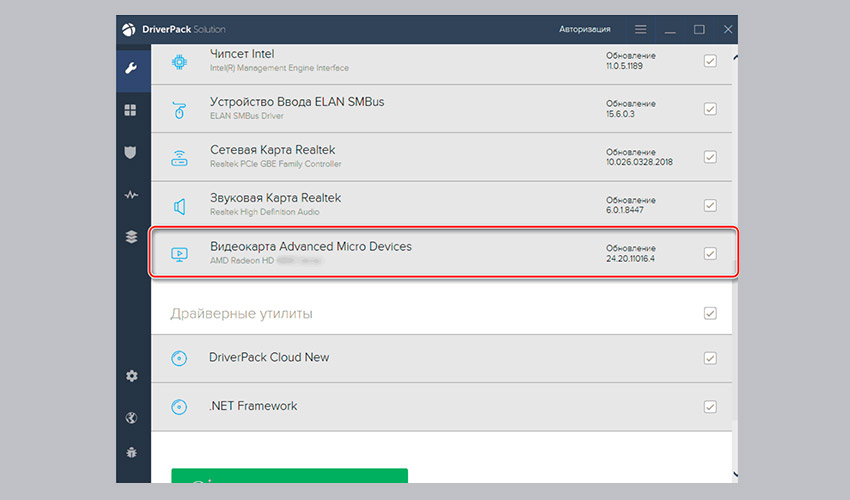
Task: Click the scrollbar up arrow
Action: click(x=737, y=59)
